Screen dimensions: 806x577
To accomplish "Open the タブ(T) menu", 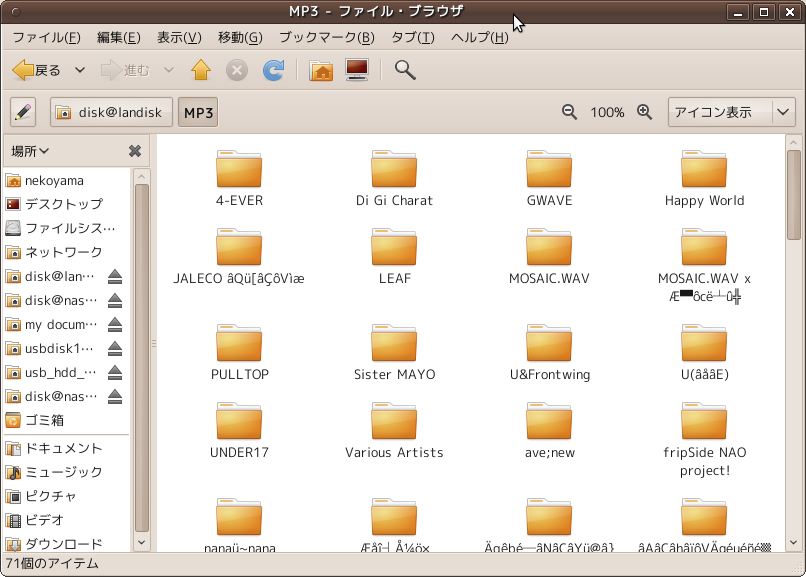I will tap(413, 38).
